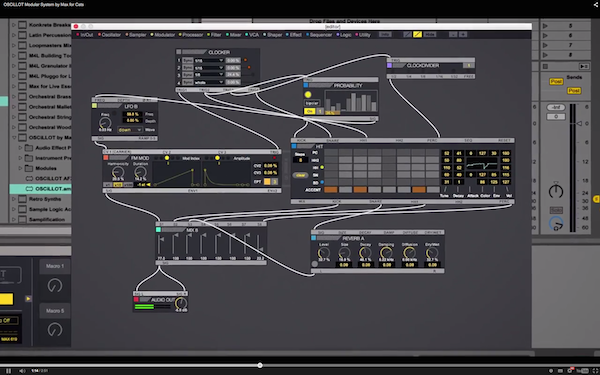600x375 pixels.
Task: Open the Sampler module category
Action: pyautogui.click(x=136, y=35)
